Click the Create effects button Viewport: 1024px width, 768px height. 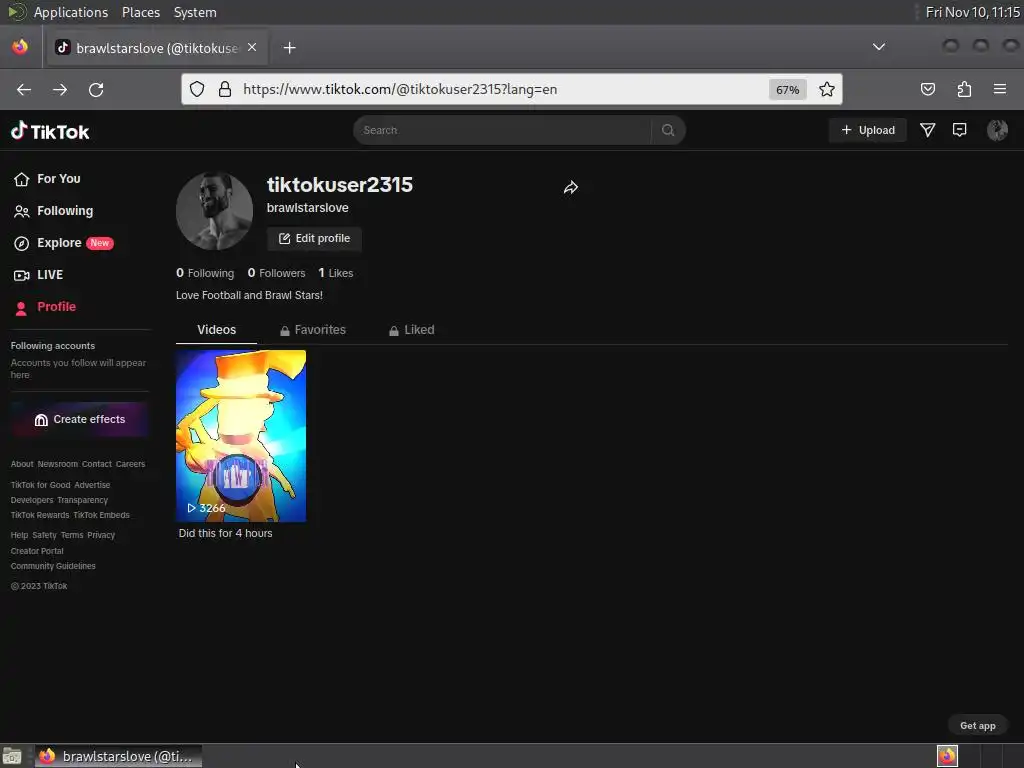tap(80, 419)
